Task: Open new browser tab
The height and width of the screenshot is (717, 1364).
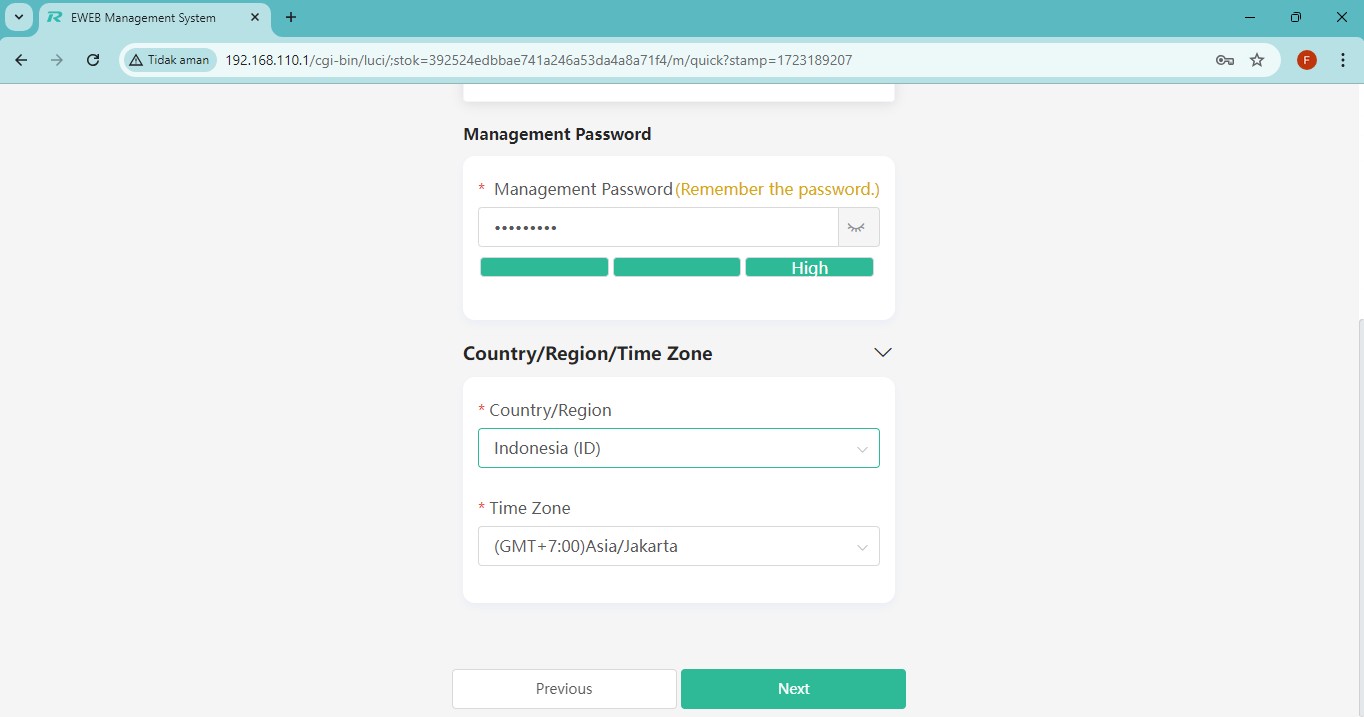Action: pos(291,18)
